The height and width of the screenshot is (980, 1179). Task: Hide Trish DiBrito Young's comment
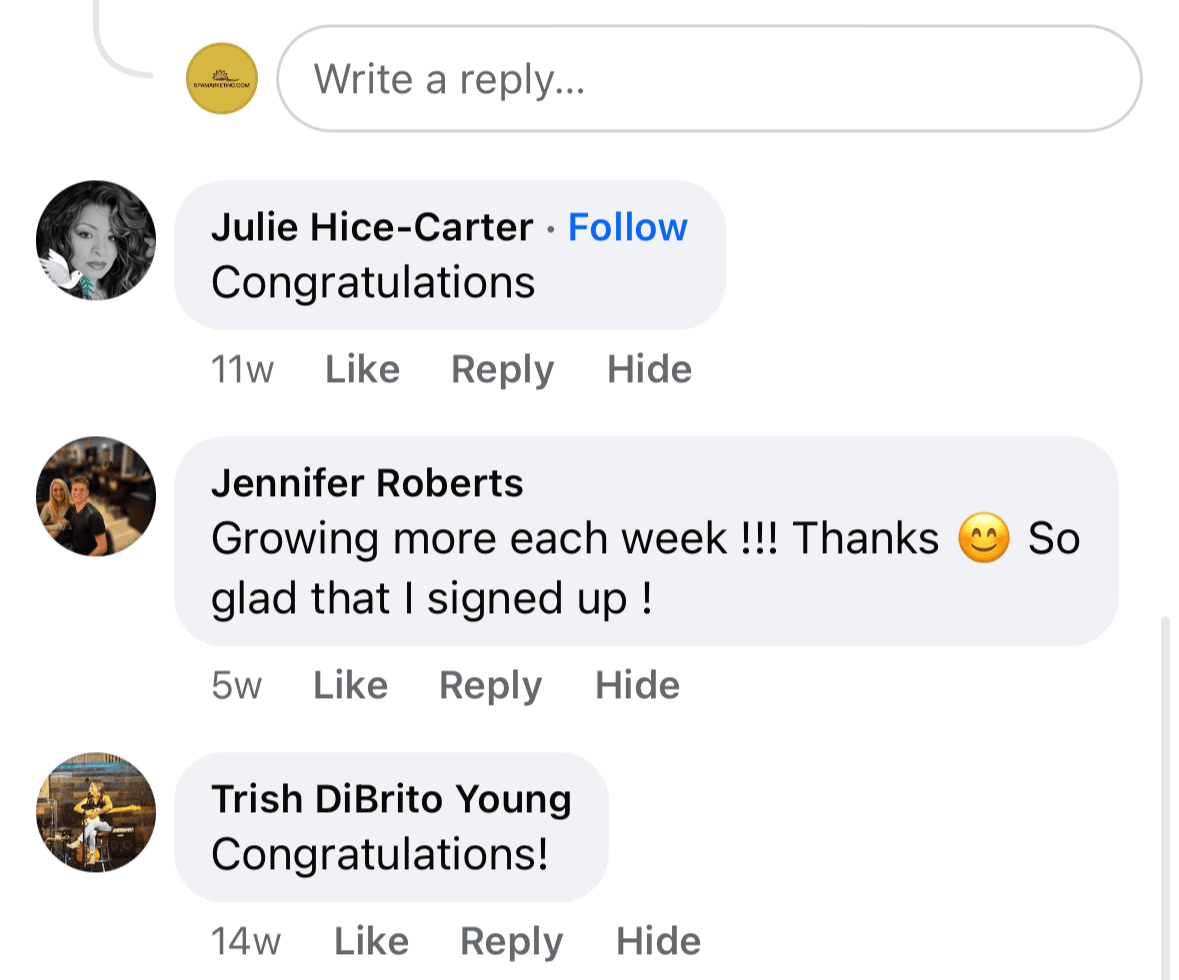click(x=658, y=942)
